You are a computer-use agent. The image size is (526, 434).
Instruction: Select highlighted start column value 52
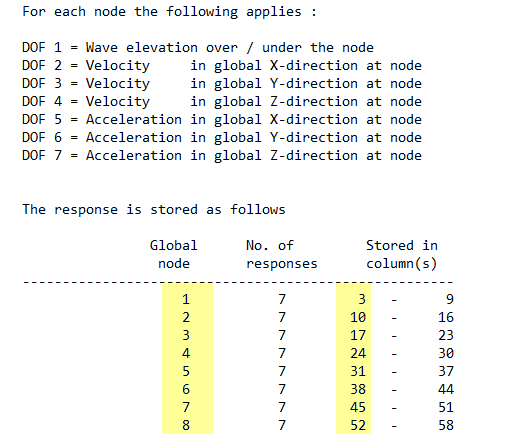pyautogui.click(x=358, y=425)
